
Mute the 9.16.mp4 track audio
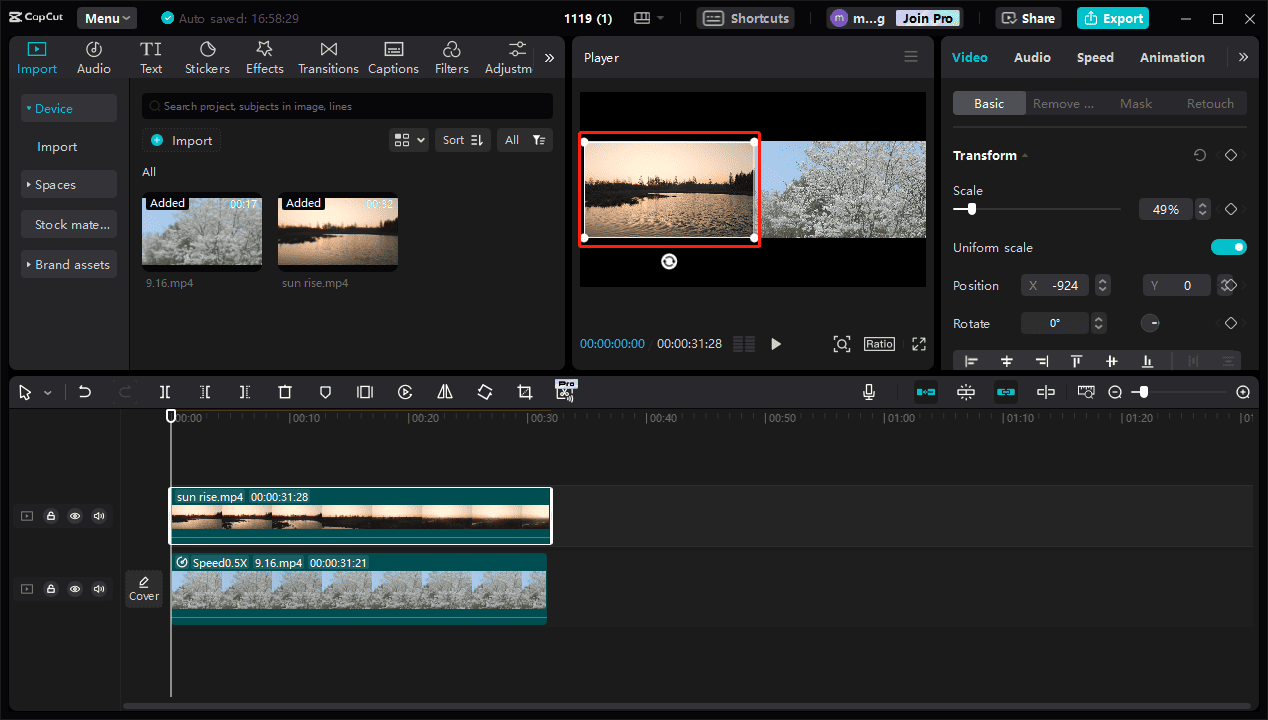(x=99, y=589)
